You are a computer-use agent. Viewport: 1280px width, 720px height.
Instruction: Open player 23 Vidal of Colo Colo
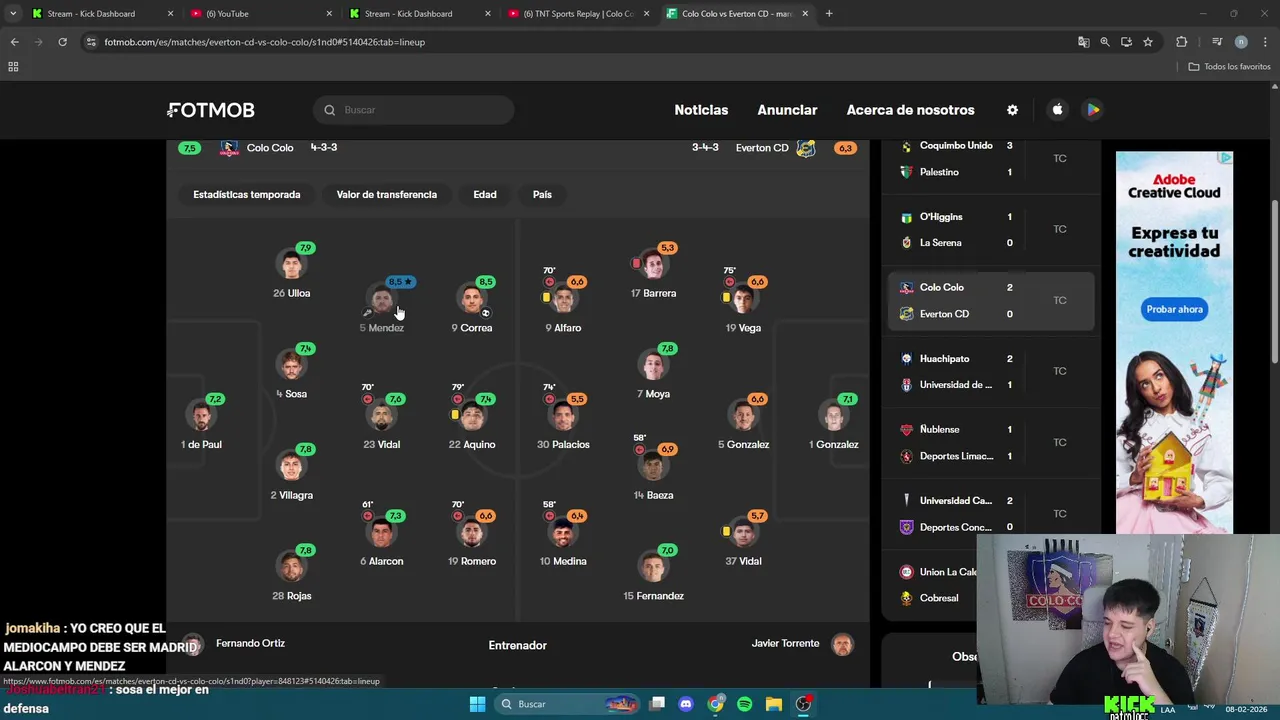[x=382, y=422]
